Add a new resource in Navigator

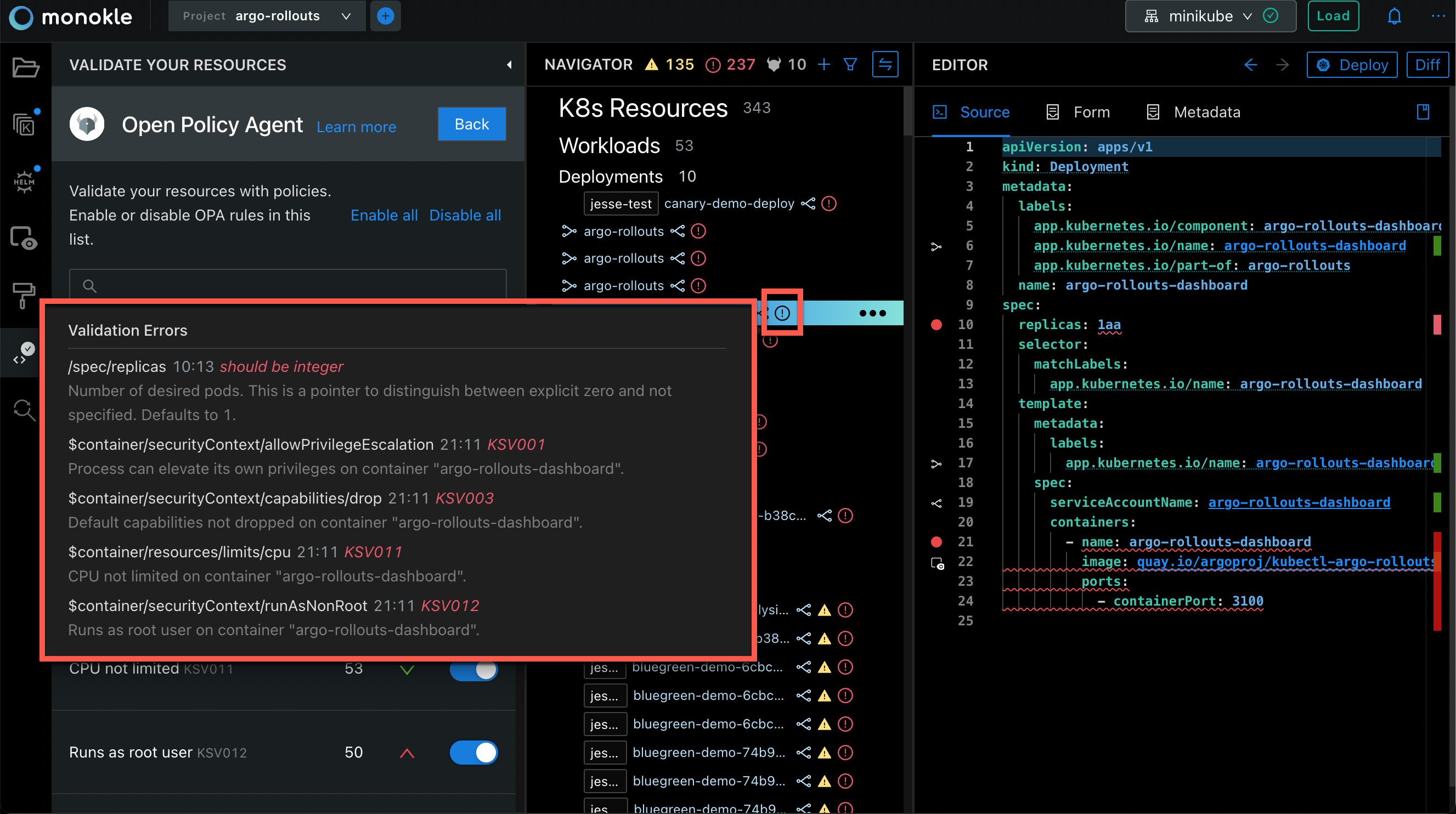pos(824,64)
